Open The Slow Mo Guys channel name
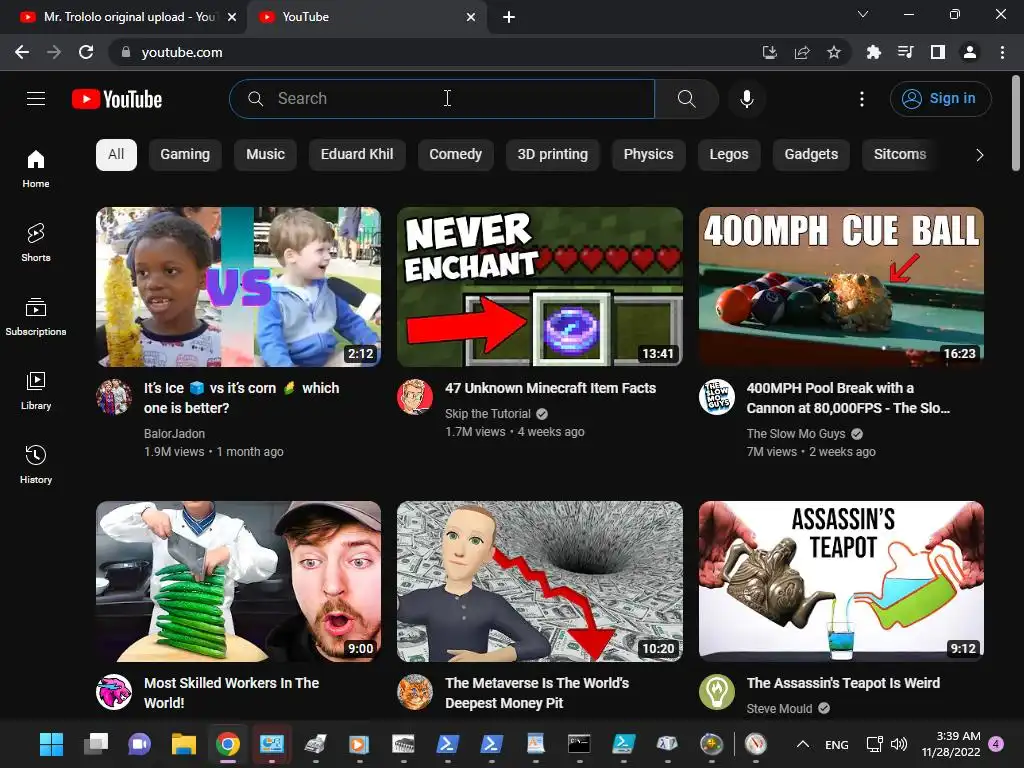Image resolution: width=1024 pixels, height=768 pixels. [795, 434]
